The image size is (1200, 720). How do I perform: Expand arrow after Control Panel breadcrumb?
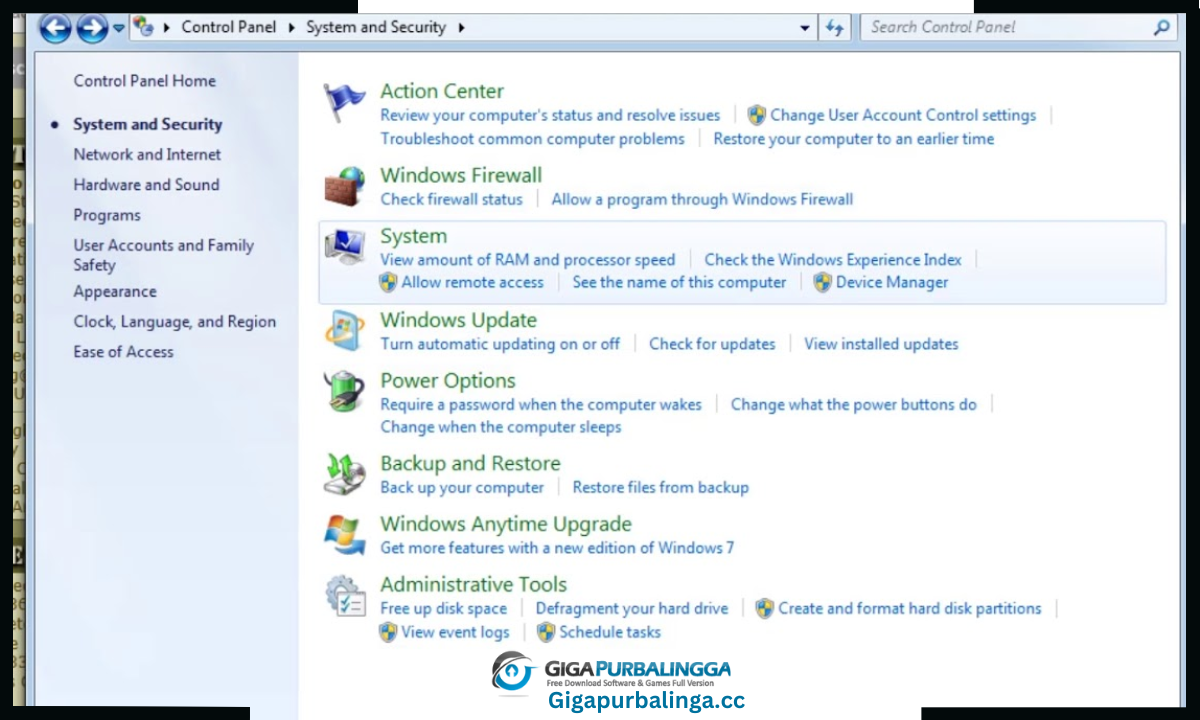(x=291, y=27)
